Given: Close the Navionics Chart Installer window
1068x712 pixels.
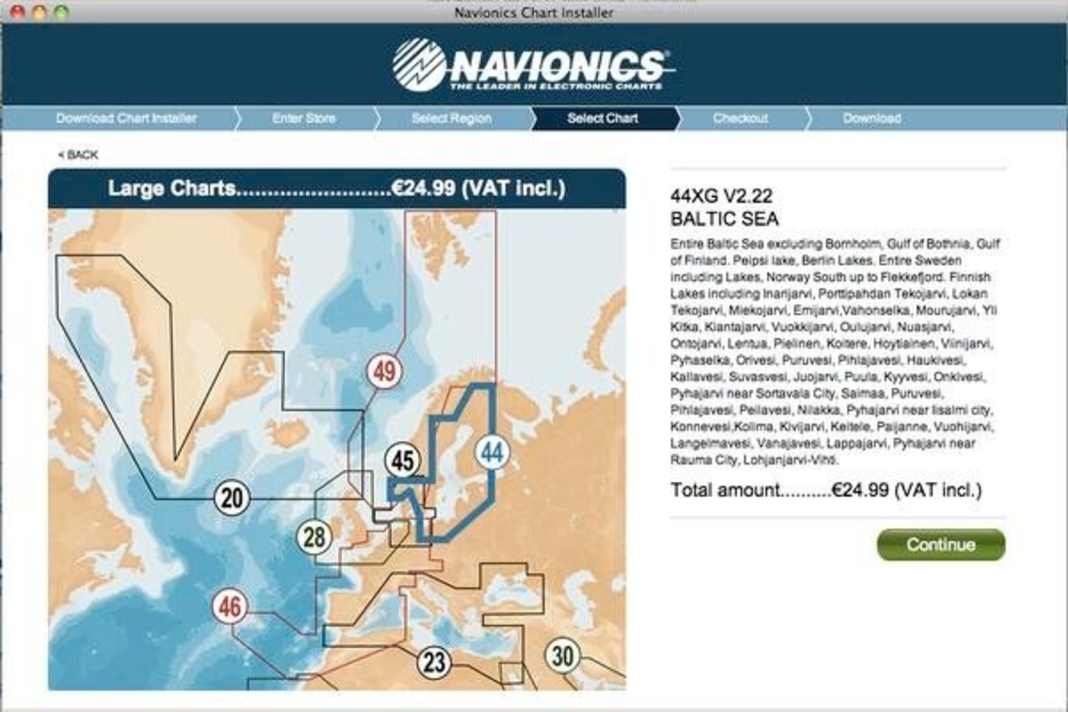Looking at the screenshot, I should tap(18, 12).
